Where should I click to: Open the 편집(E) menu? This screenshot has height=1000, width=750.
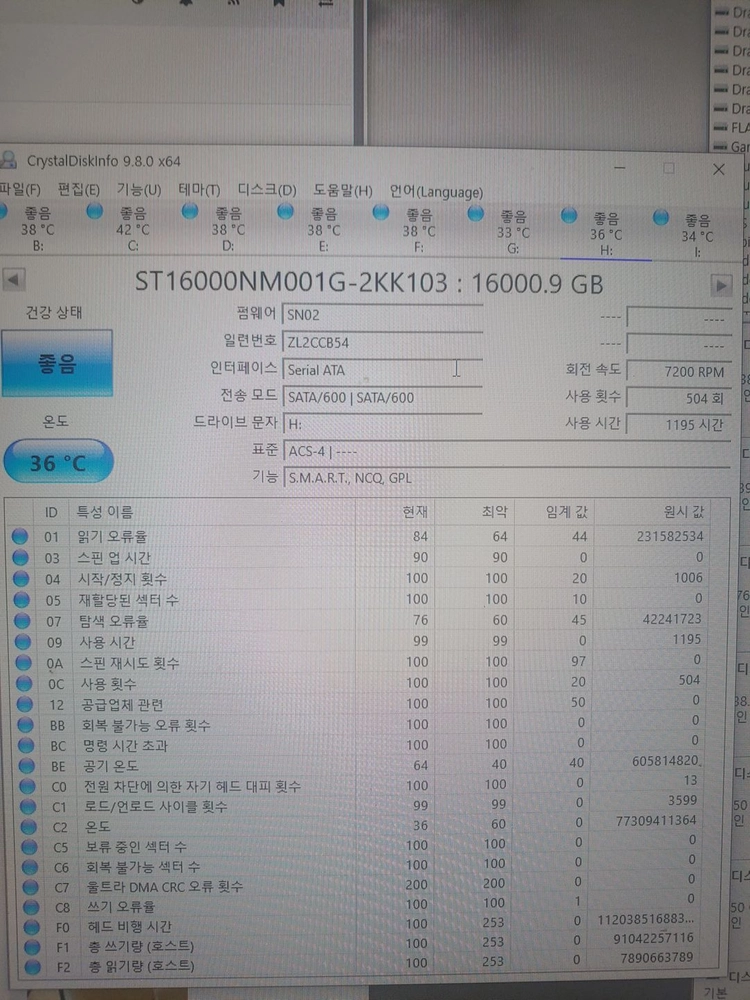(78, 189)
